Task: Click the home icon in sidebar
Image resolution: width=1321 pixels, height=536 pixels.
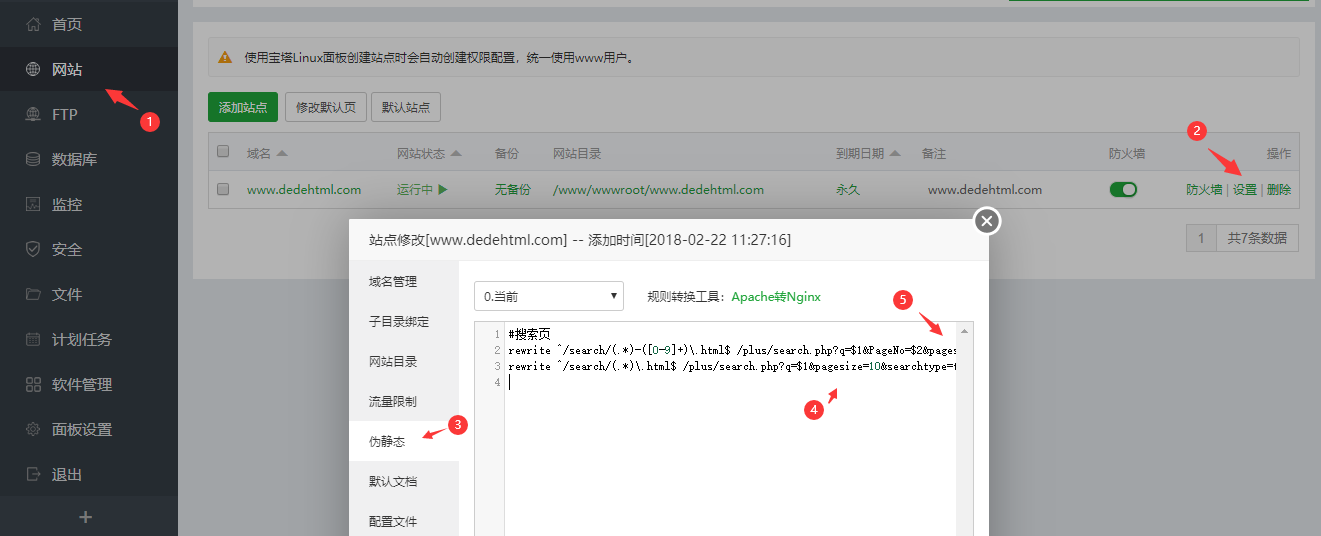Action: coord(33,24)
